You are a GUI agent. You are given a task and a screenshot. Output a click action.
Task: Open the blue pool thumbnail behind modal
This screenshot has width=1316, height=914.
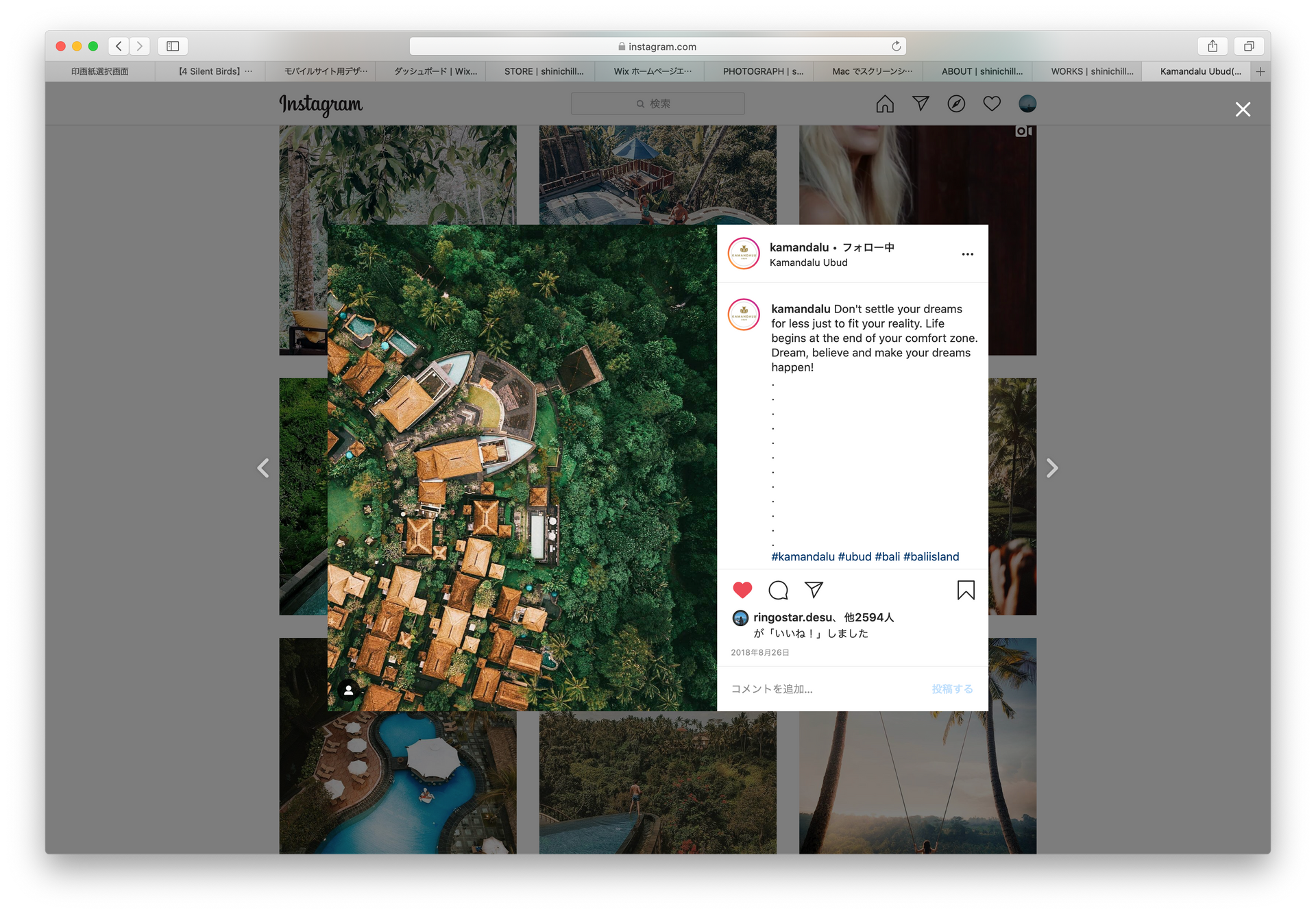(398, 782)
